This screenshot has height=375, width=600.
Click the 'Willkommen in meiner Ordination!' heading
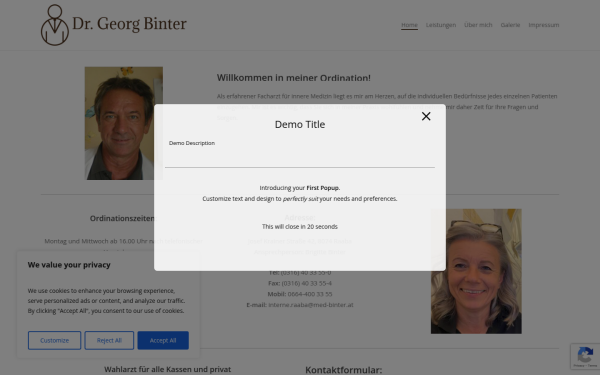click(293, 78)
